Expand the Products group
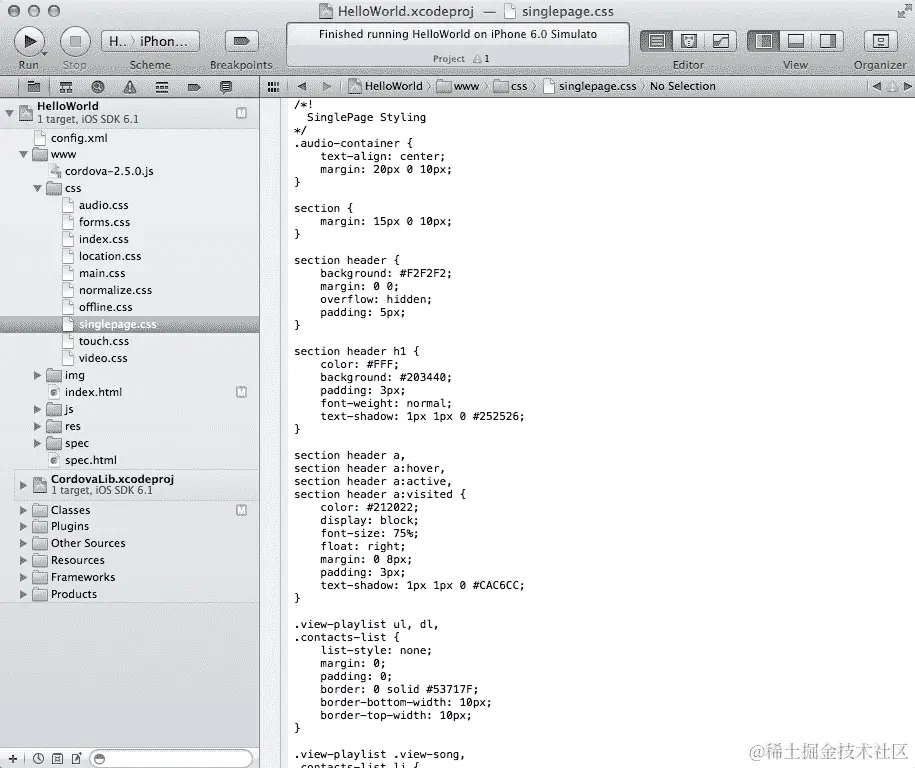The height and width of the screenshot is (768, 915). 23,594
